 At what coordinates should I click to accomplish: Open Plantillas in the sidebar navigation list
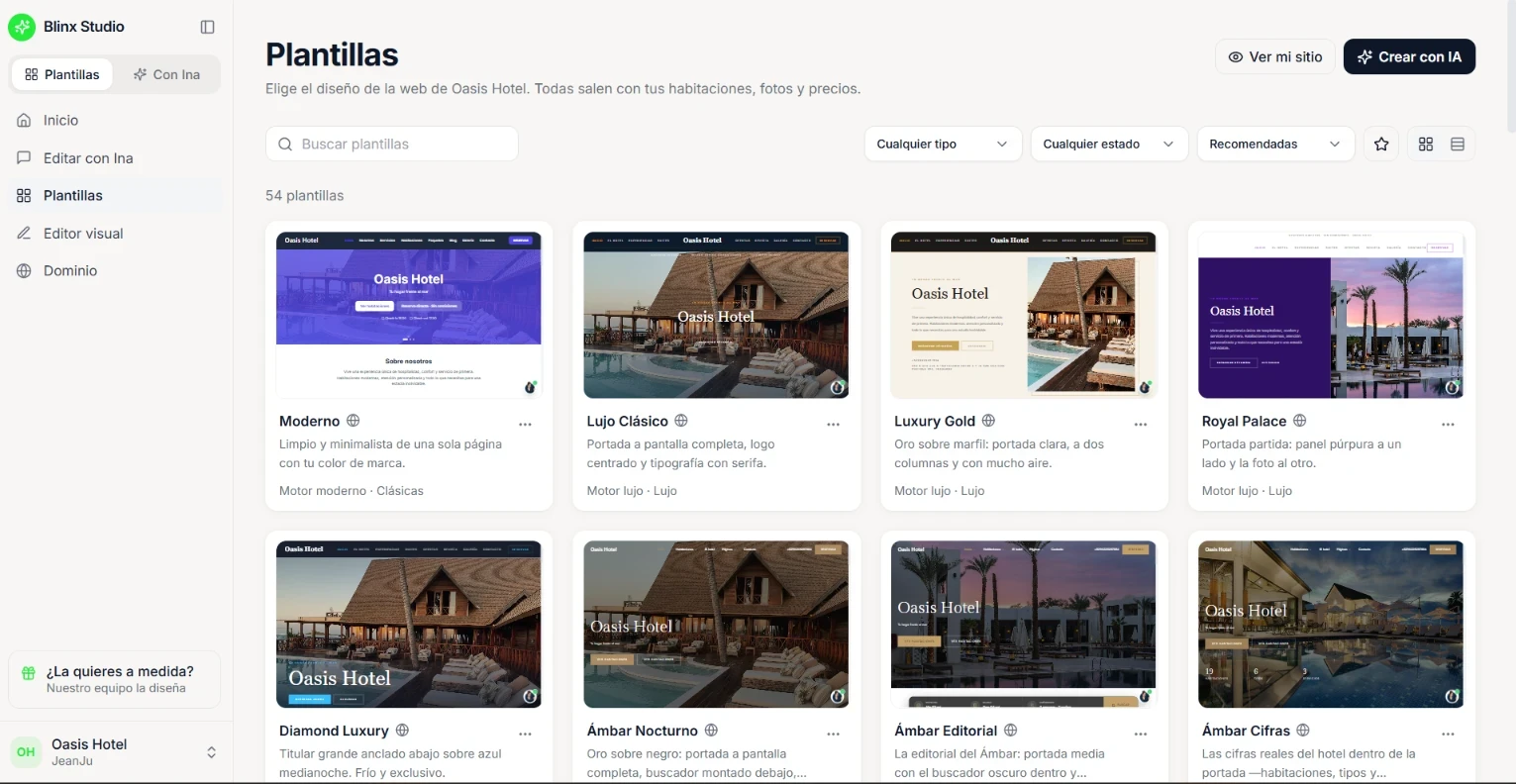coord(115,195)
